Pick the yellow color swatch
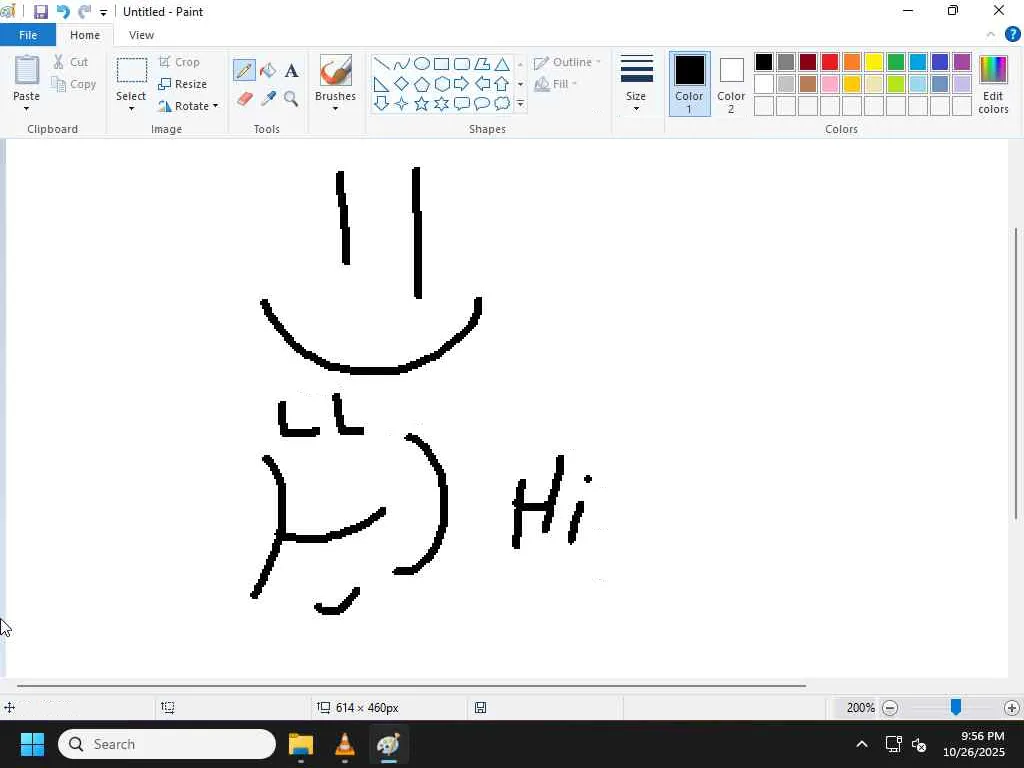The height and width of the screenshot is (768, 1024). (874, 62)
